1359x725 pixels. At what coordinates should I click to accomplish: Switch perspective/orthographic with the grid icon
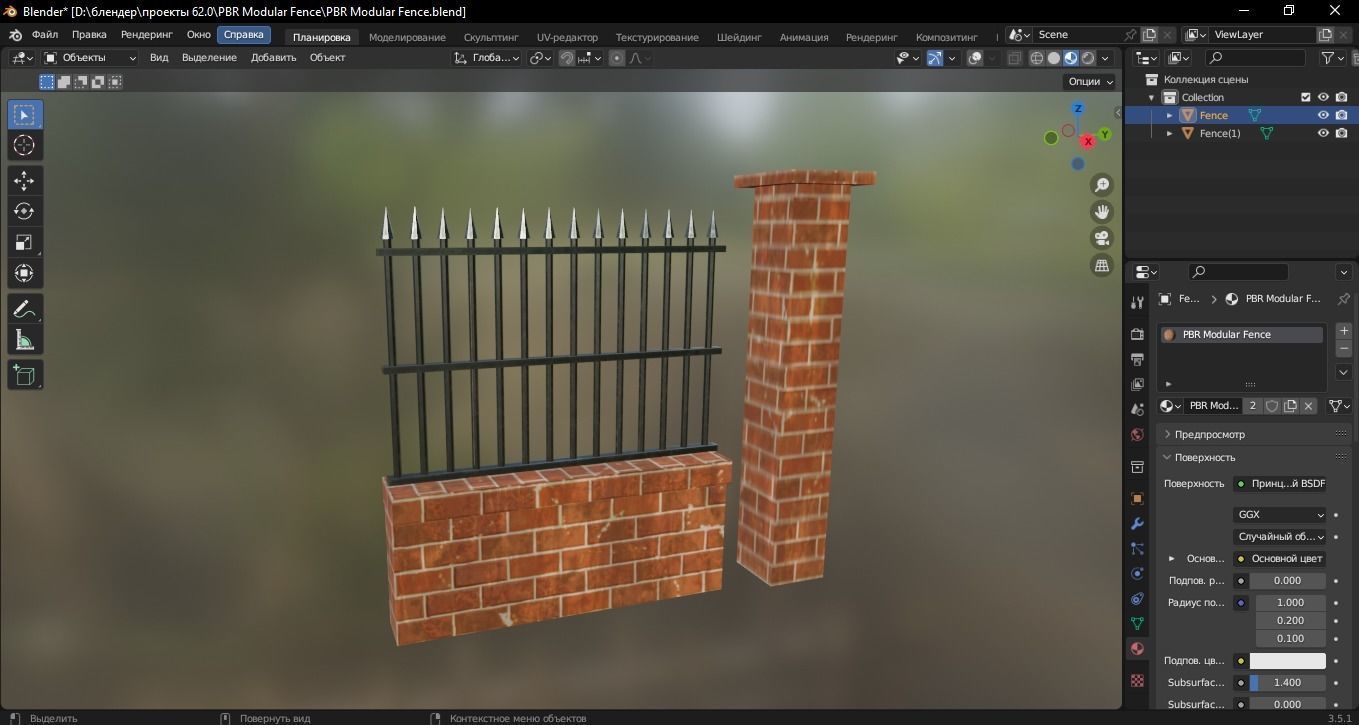tap(1102, 266)
